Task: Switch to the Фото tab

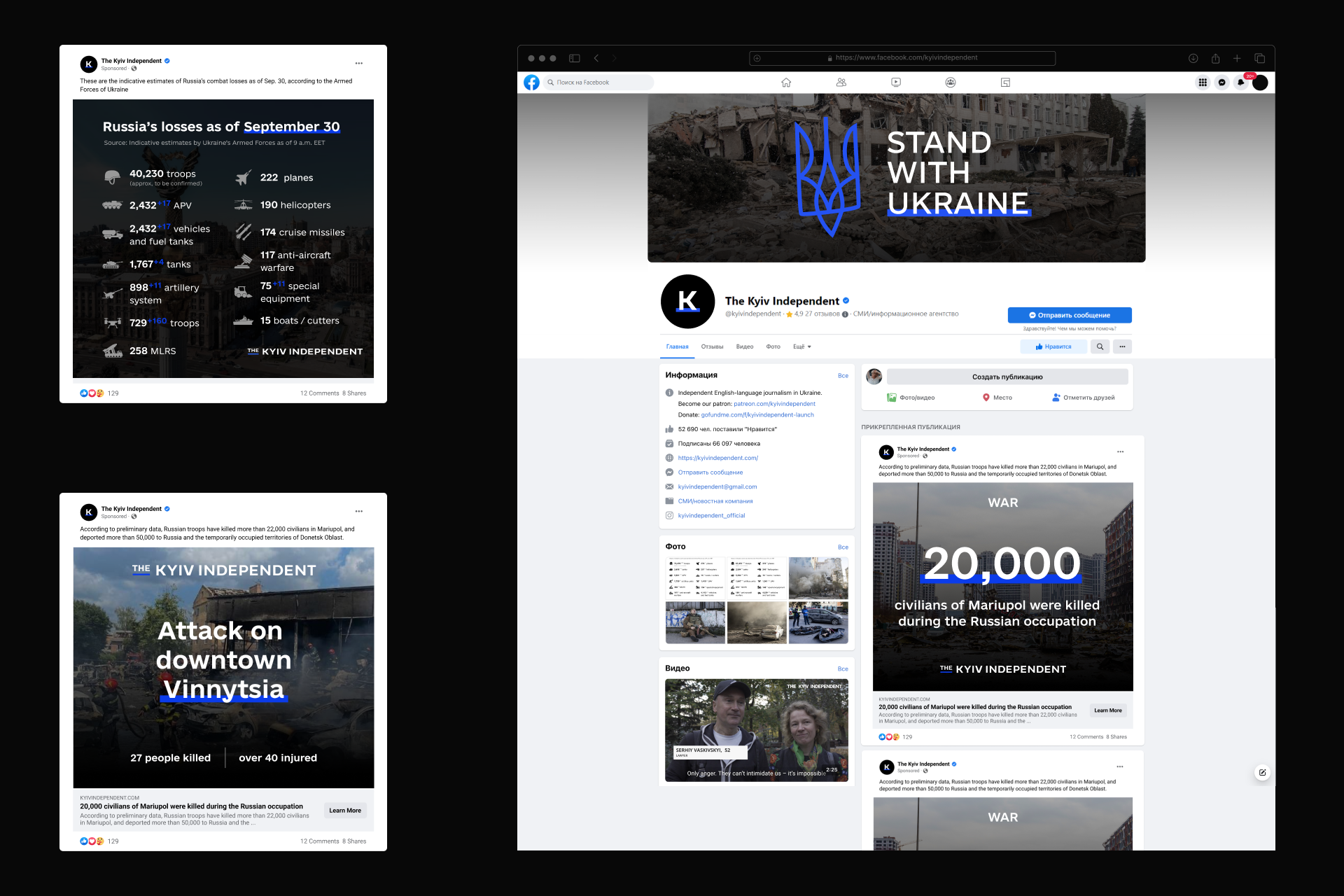Action: click(773, 346)
